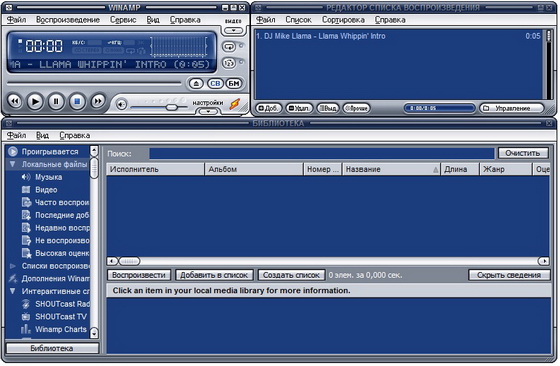The image size is (560, 366).
Task: Open the Сервис menu
Action: coord(123,20)
